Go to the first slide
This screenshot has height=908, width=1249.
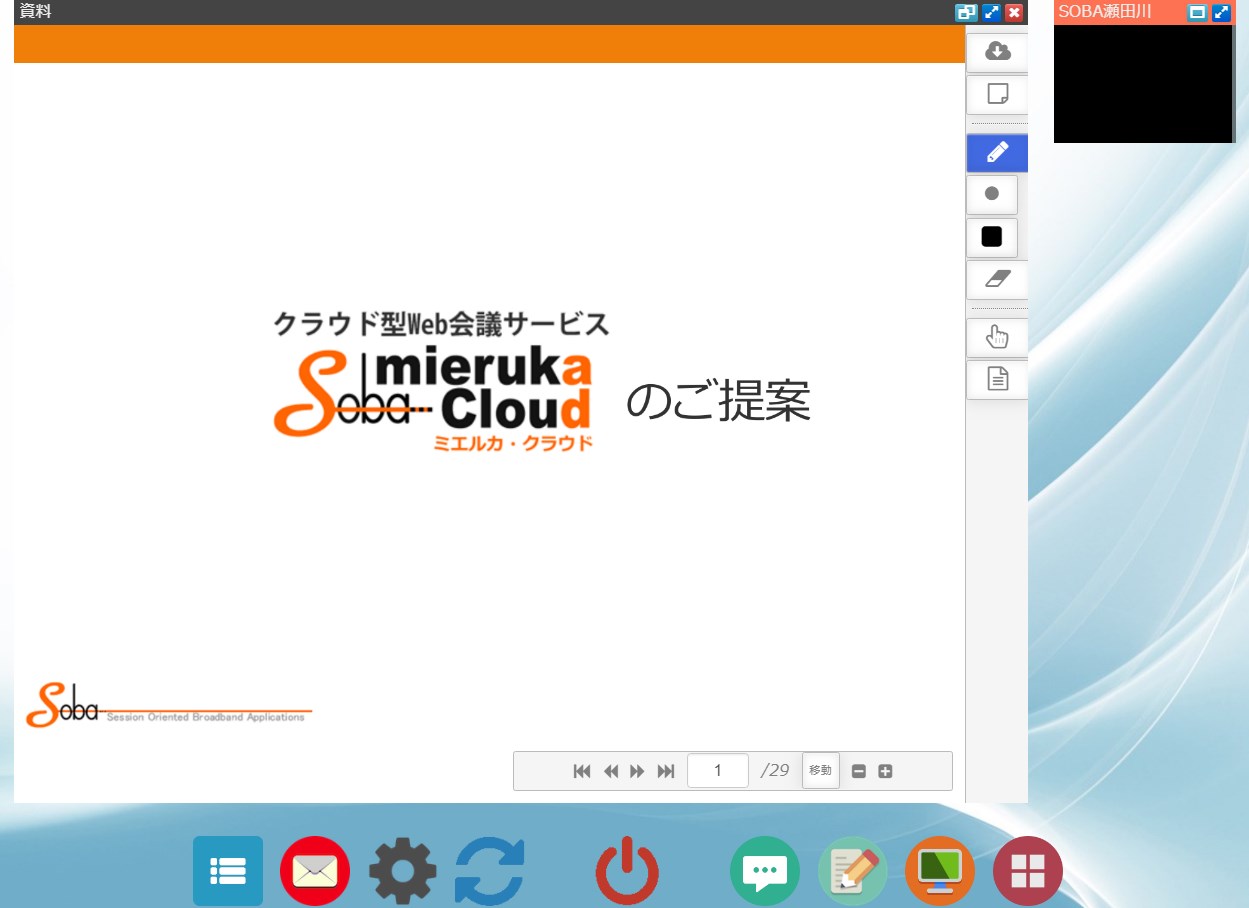582,771
